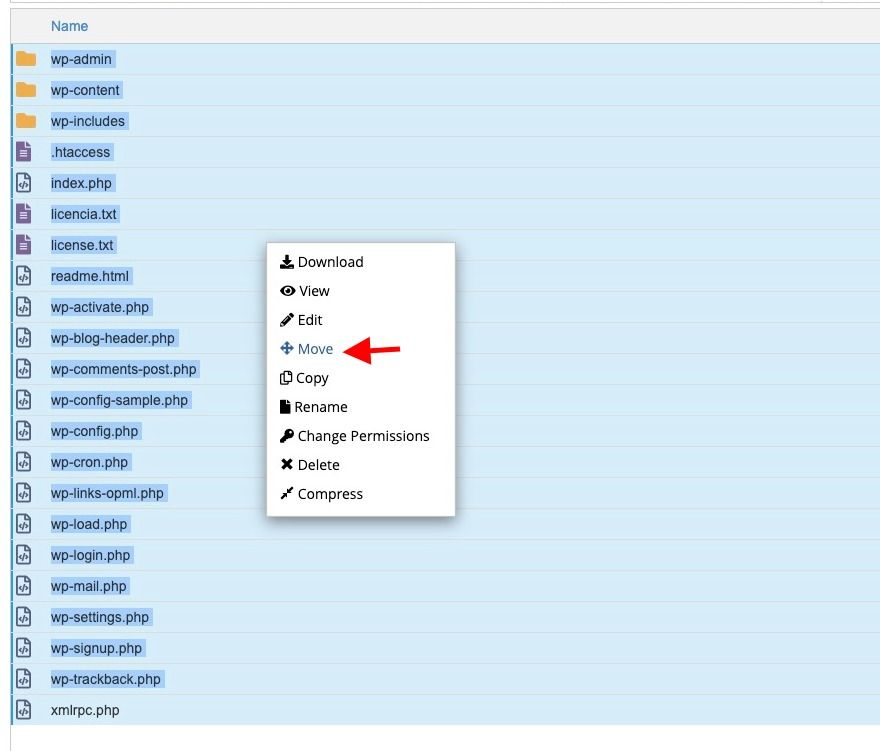
Task: Click the readme.html file icon
Action: click(x=24, y=276)
